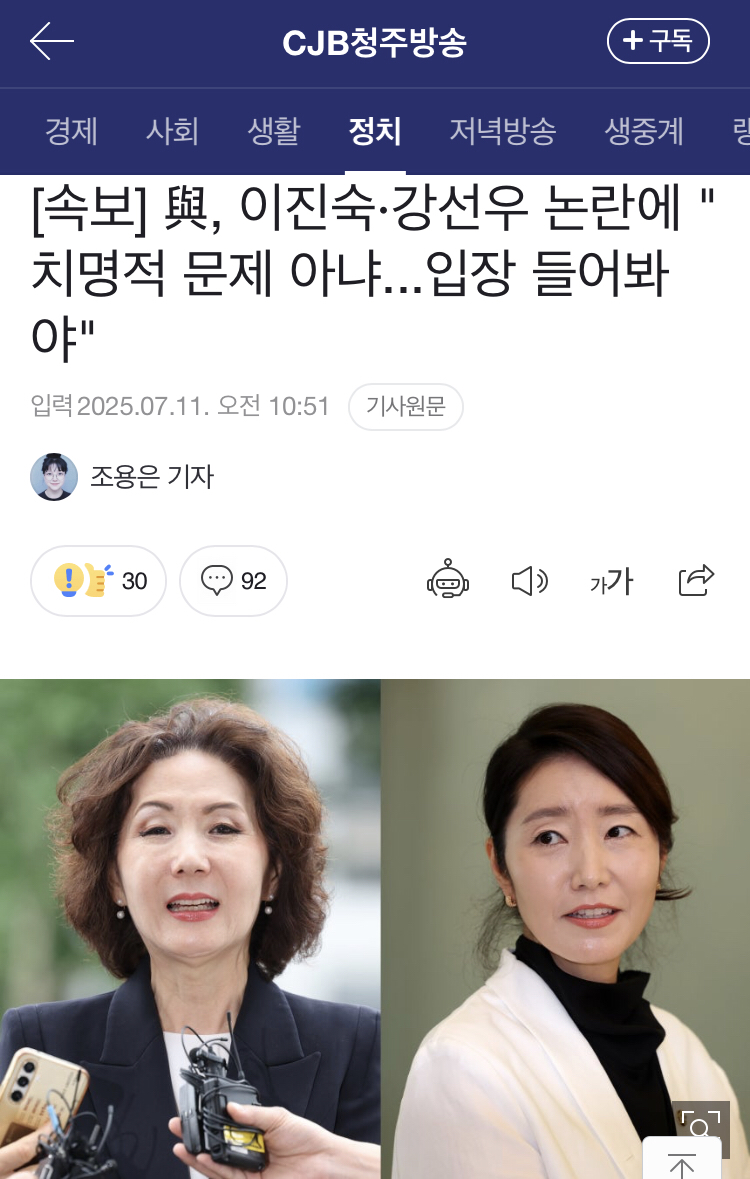Screen dimensions: 750x1179
Task: Enlarge photo with the zoom icon
Action: click(x=700, y=1129)
